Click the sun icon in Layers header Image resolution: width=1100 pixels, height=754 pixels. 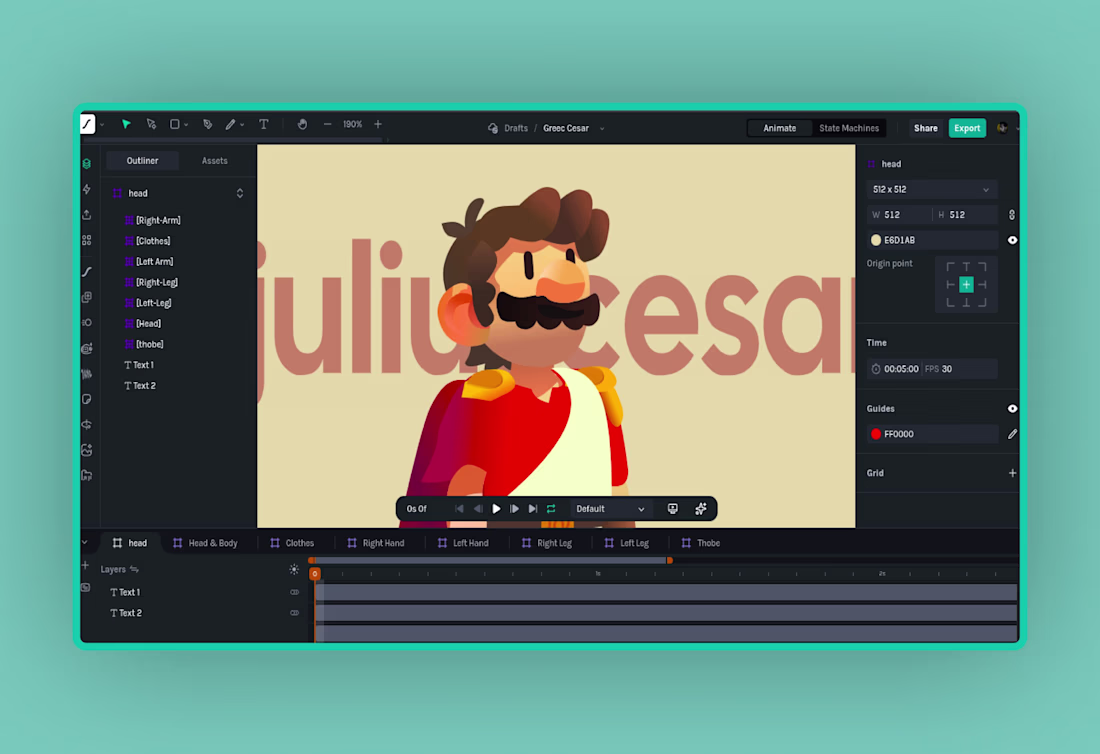(x=294, y=570)
